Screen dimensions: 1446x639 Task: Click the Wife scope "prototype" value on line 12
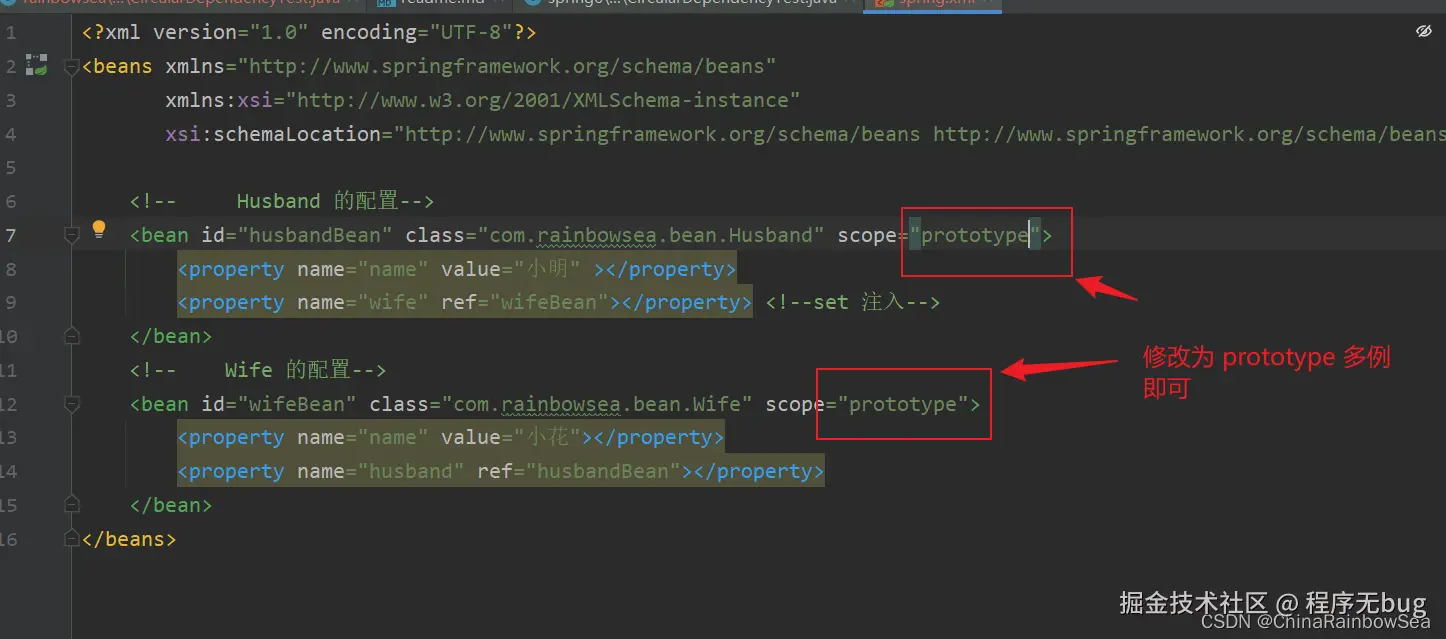coord(903,404)
